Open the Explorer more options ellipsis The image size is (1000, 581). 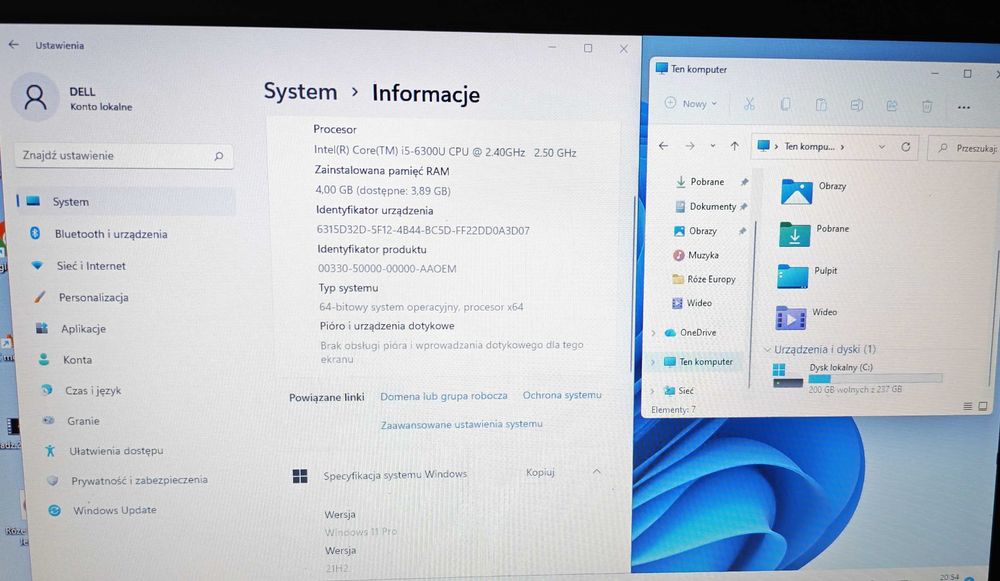[x=963, y=107]
